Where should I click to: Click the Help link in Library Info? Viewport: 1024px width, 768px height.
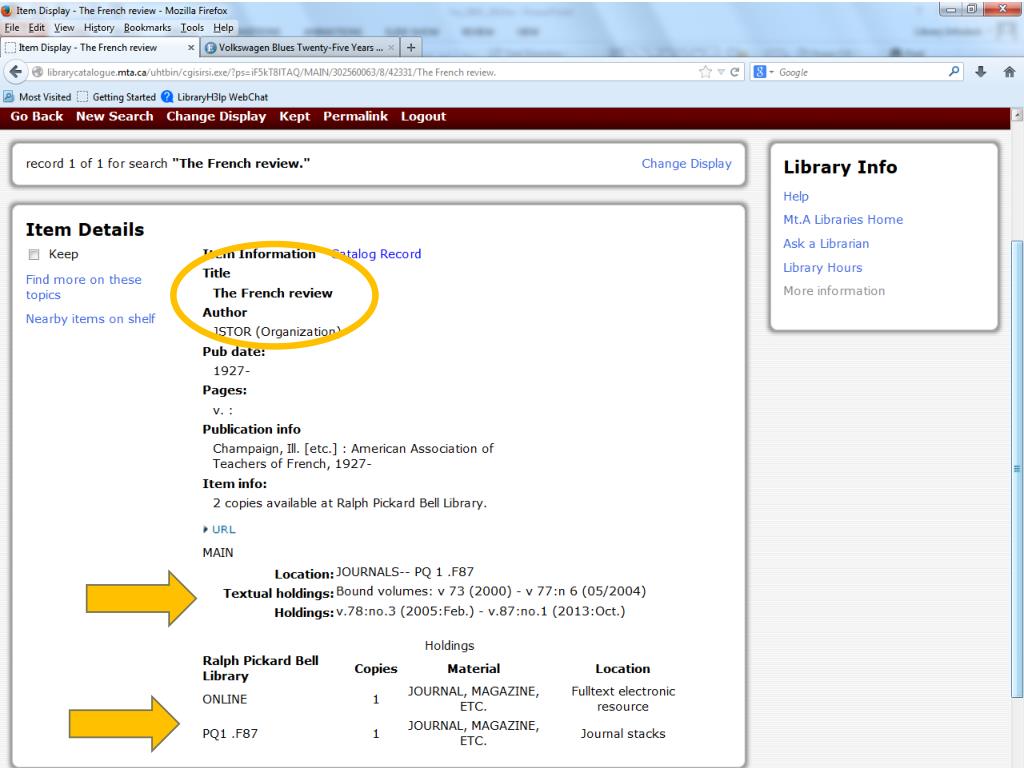[795, 196]
